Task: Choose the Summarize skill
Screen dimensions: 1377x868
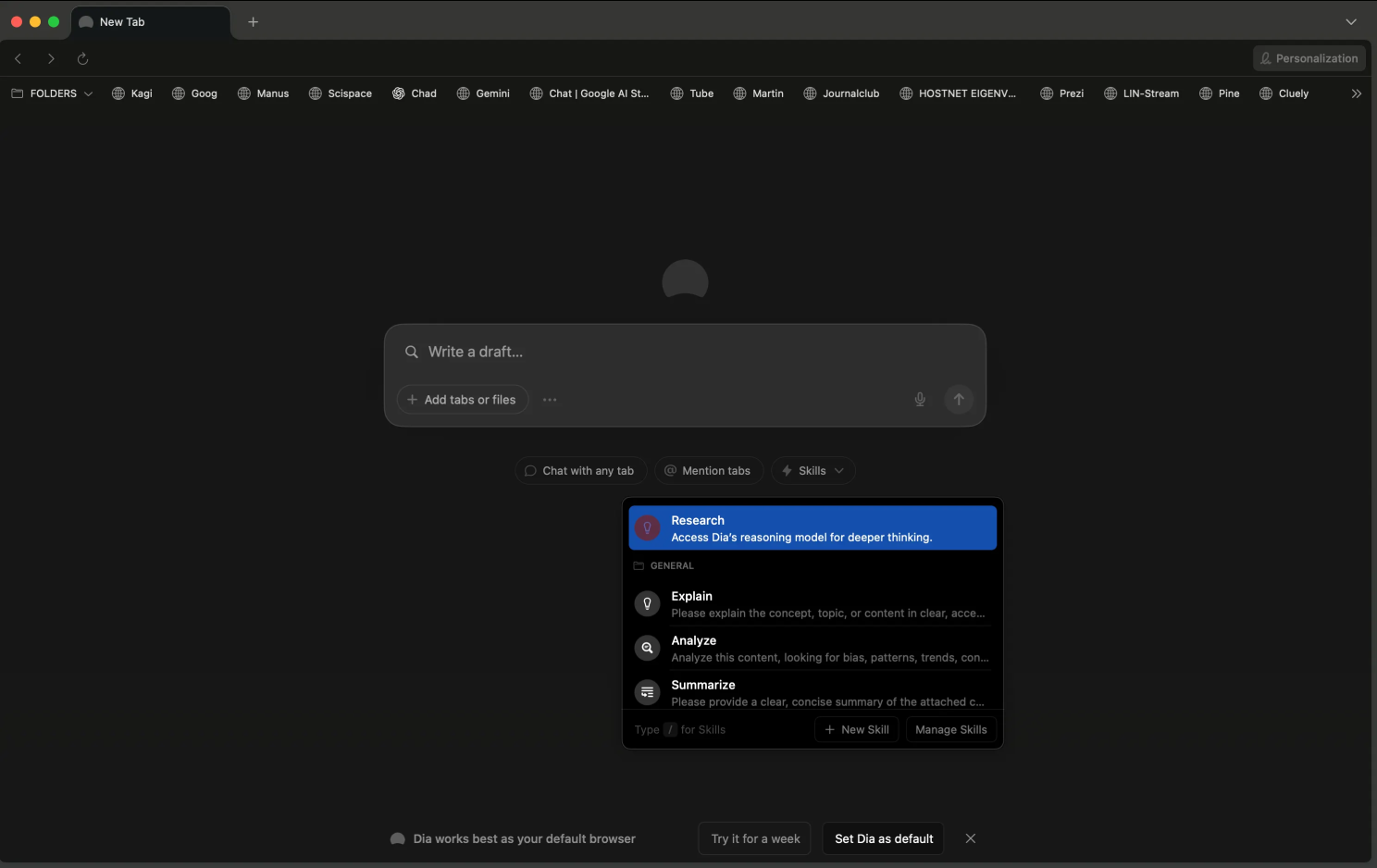Action: click(813, 692)
